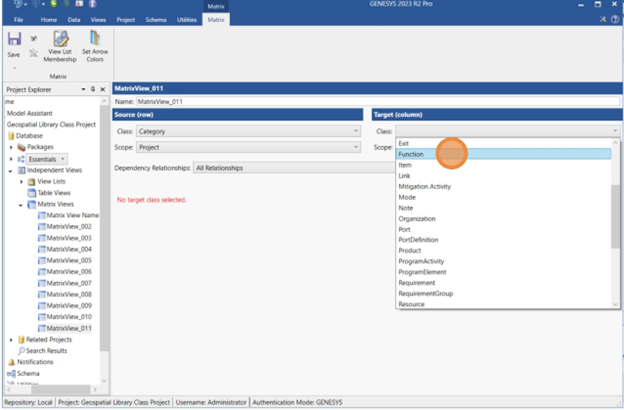Collapse the Matrix Views tree node
Screen dimensions: 624x410
pos(21,204)
